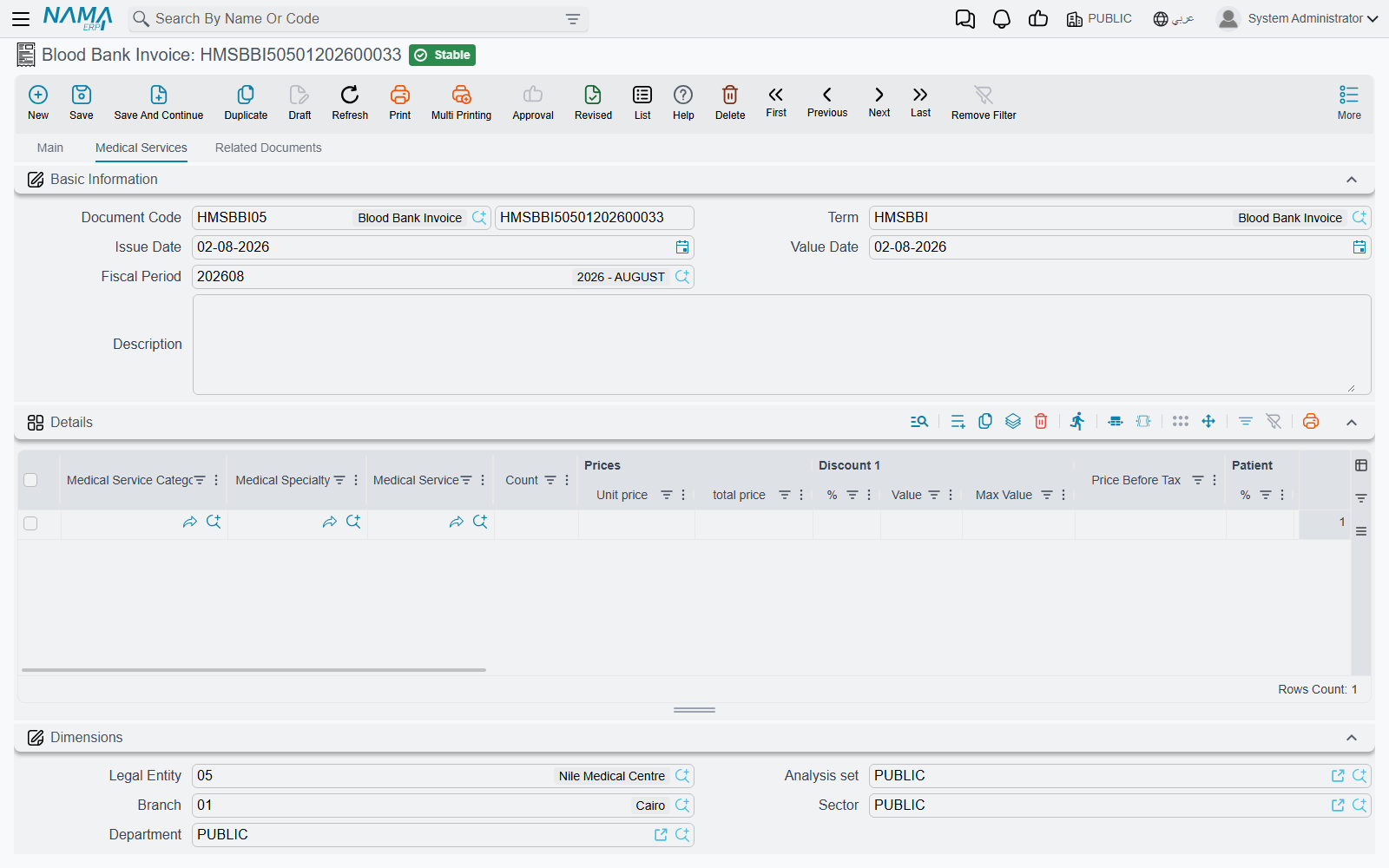Go to the First record
This screenshot has height=868, width=1389.
[776, 102]
